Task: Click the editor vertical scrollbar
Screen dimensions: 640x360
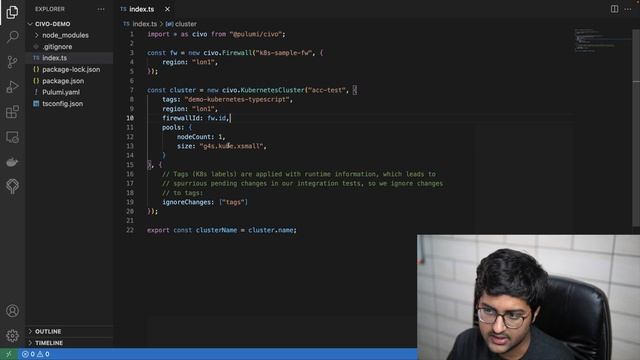Action: (636, 127)
